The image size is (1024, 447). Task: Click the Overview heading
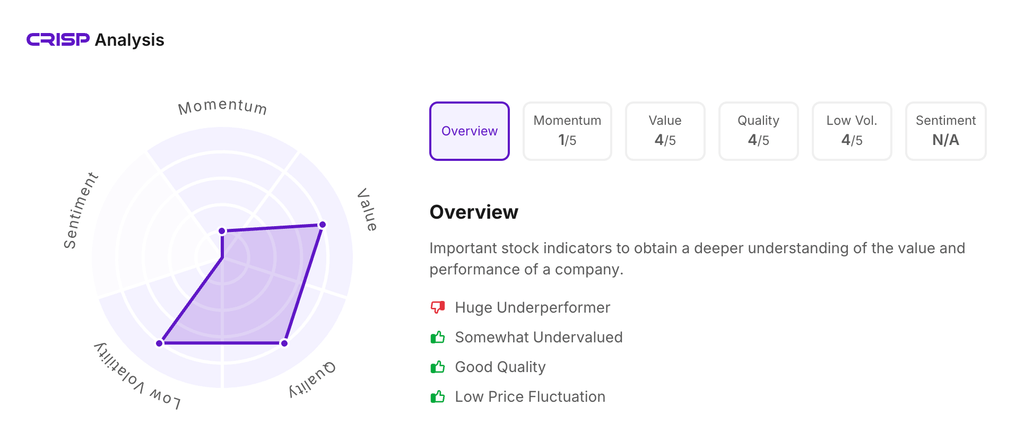click(x=474, y=212)
